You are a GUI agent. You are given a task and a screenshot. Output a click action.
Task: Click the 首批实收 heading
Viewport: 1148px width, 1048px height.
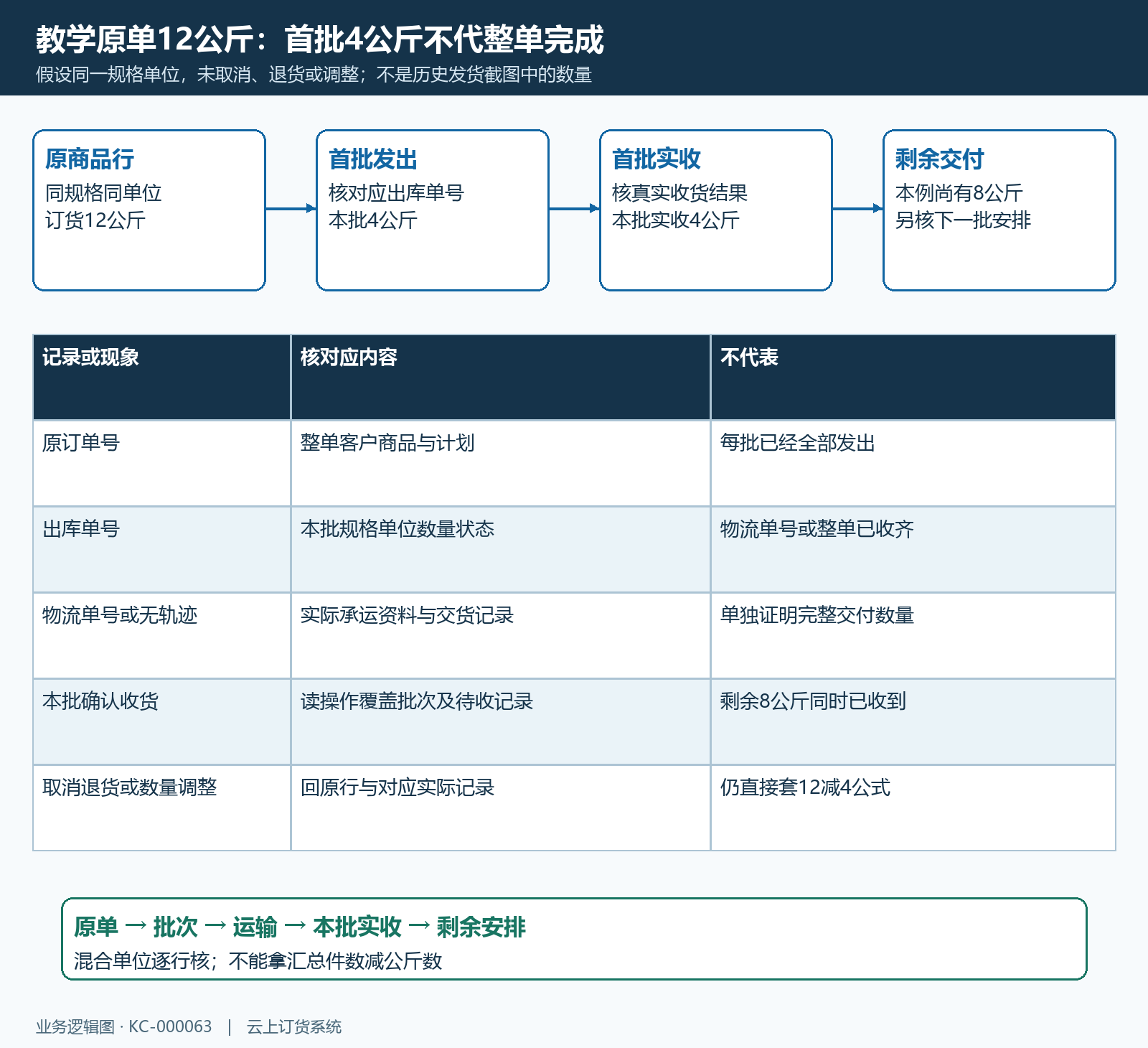click(x=656, y=159)
